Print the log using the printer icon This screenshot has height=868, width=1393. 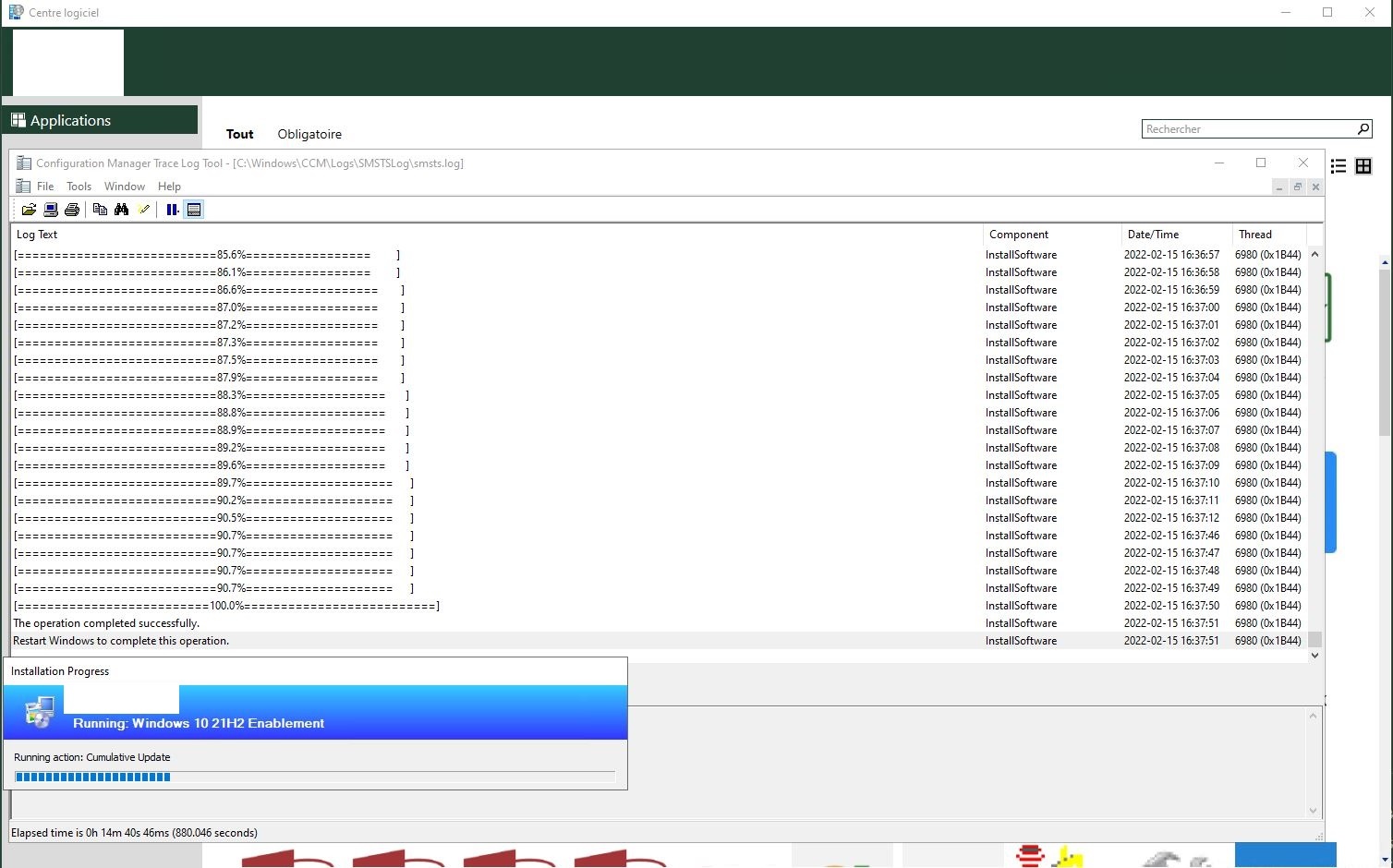click(x=72, y=210)
